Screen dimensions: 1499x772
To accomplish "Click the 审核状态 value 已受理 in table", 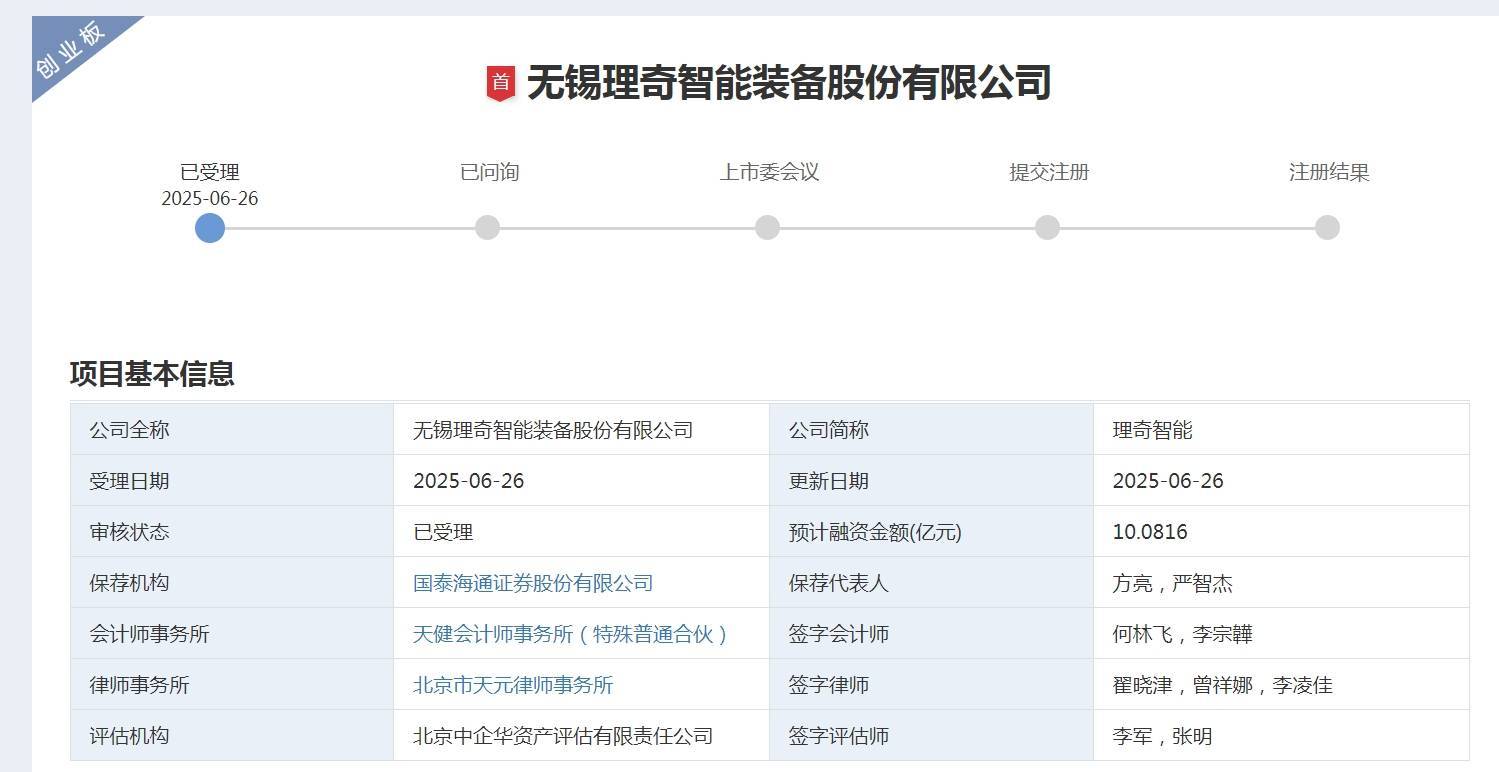I will pyautogui.click(x=443, y=532).
